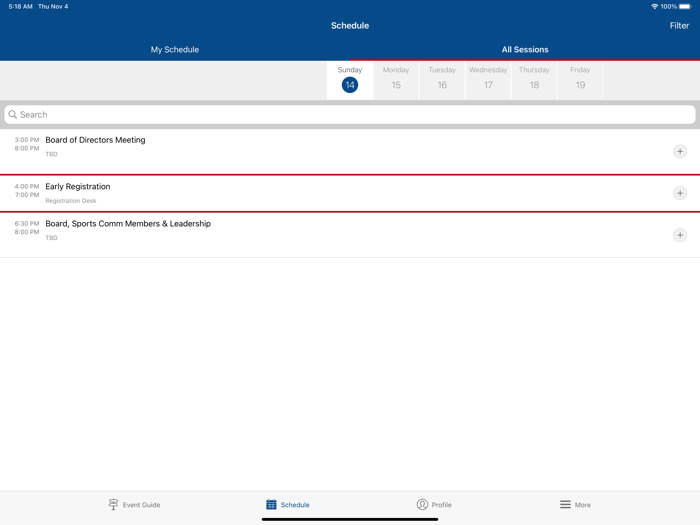Select Wednesday 17 date
The width and height of the screenshot is (700, 525).
pyautogui.click(x=488, y=80)
